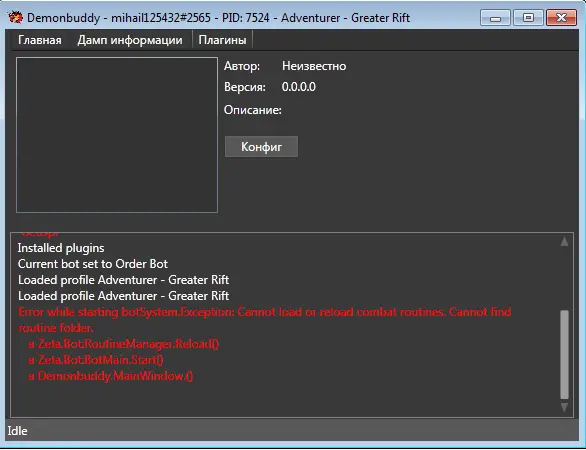Viewport: 586px width, 450px height.
Task: Open the Дамп информации tab
Action: [x=130, y=40]
